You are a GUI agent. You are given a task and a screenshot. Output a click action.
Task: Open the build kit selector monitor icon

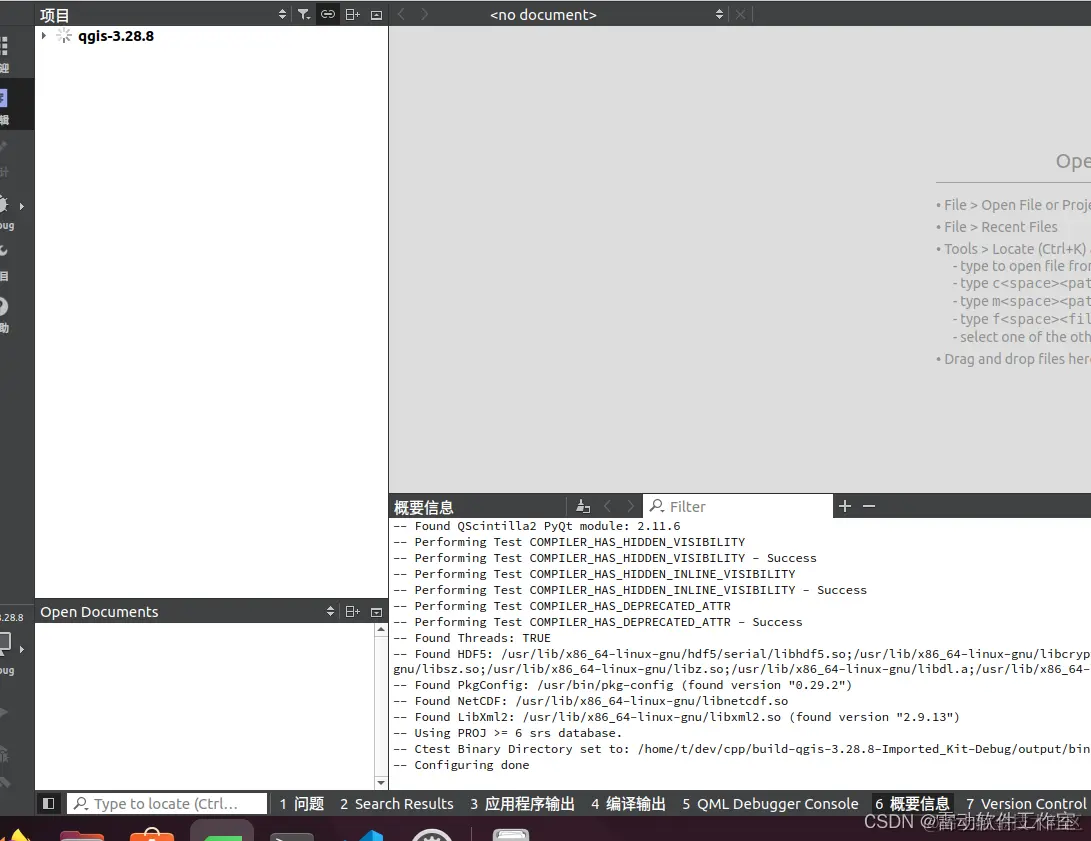[x=6, y=644]
